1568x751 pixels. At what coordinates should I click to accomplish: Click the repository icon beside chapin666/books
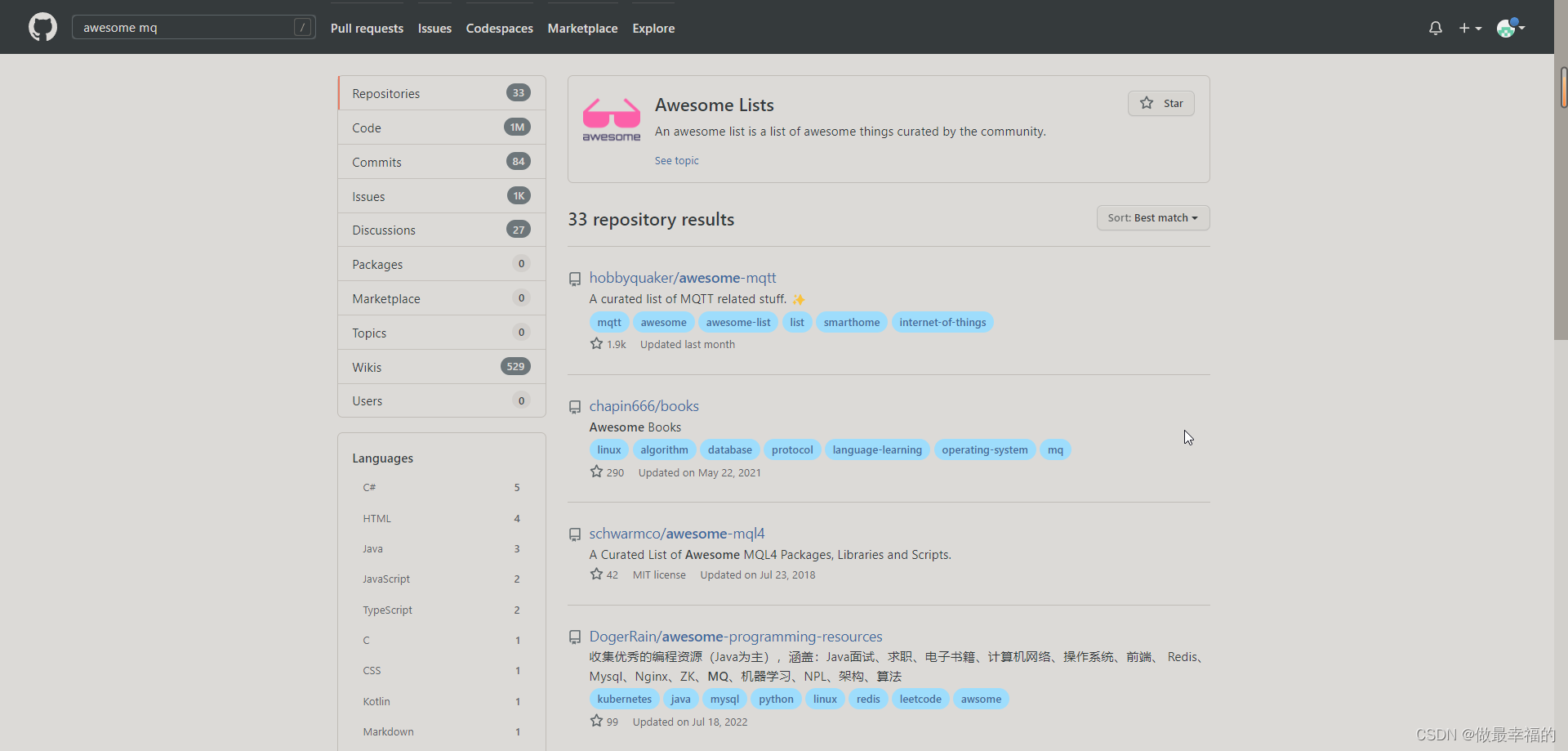[575, 407]
